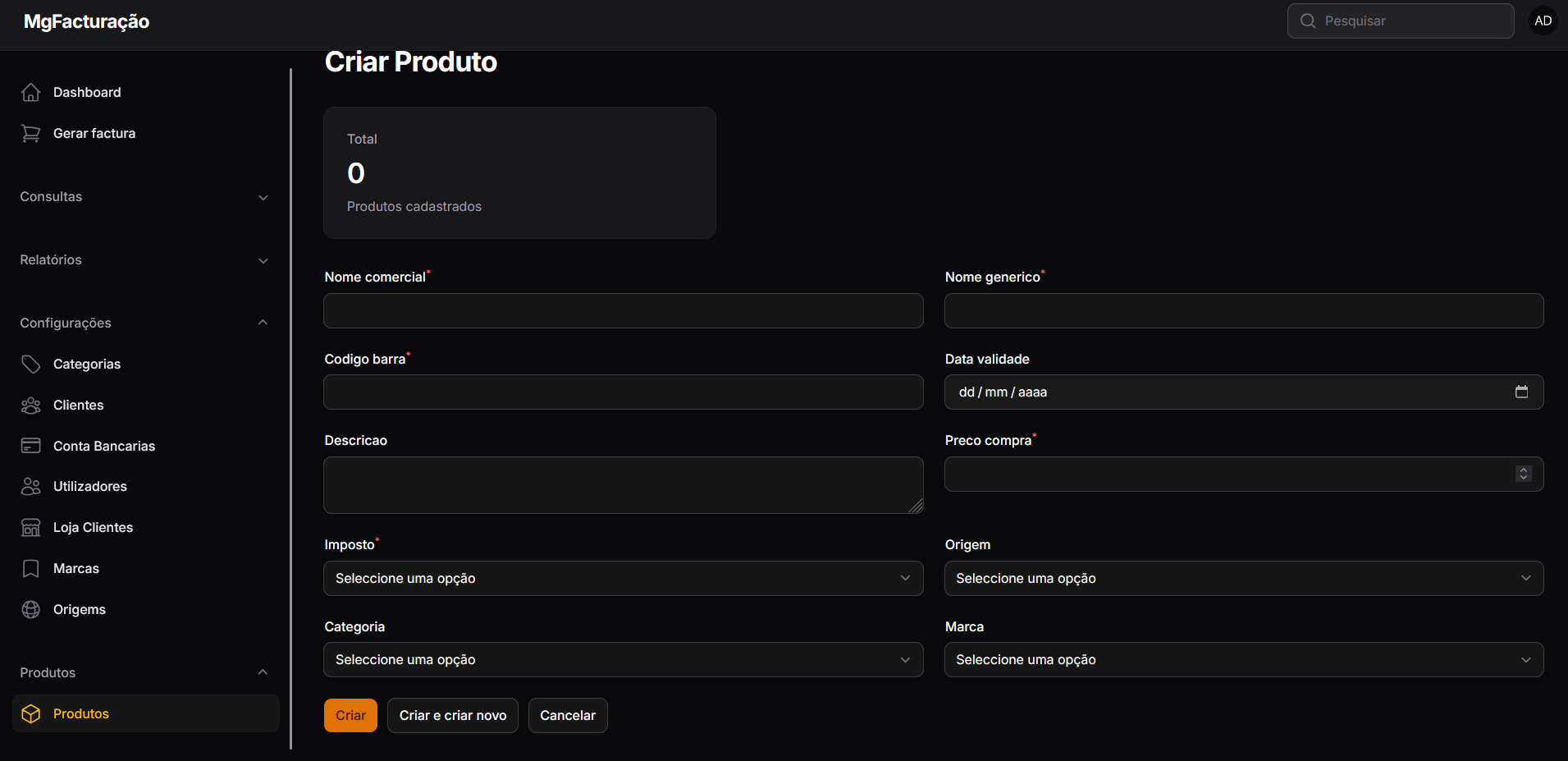Open the Imposto dropdown

point(624,579)
